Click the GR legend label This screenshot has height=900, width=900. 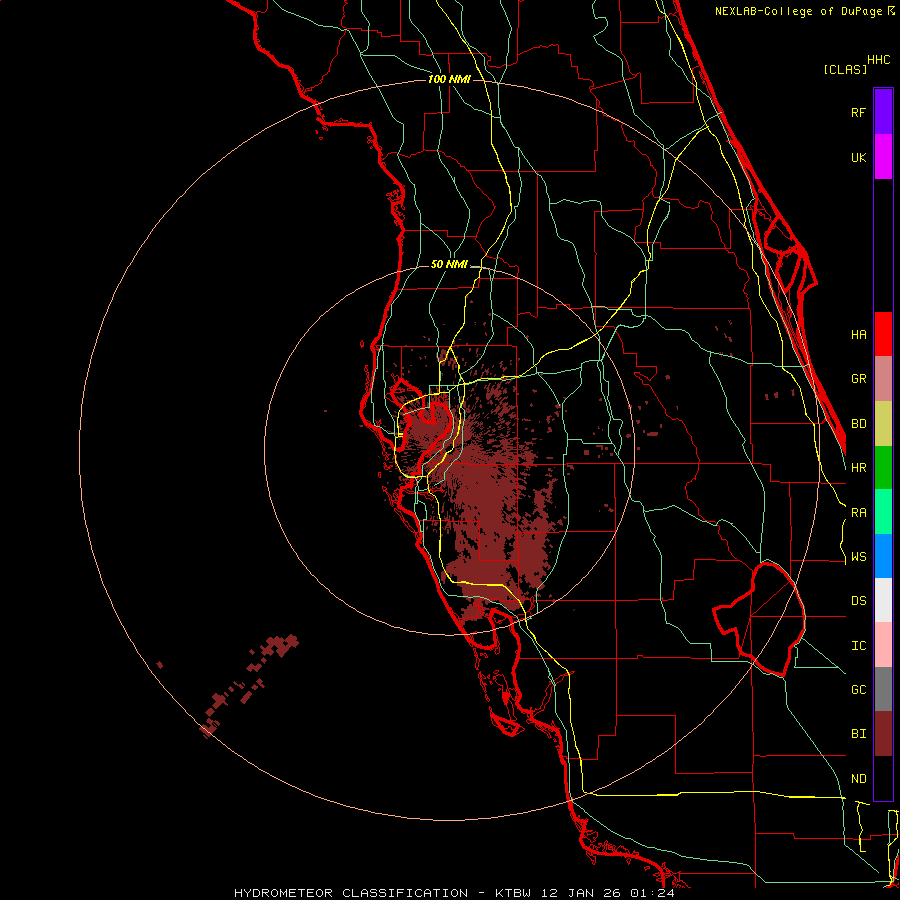pos(858,379)
